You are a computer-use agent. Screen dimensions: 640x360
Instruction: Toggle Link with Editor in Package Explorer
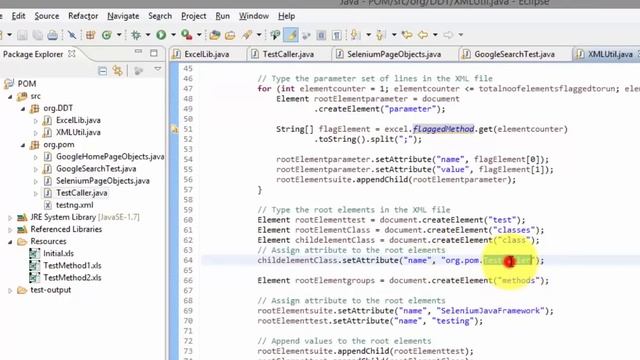(118, 71)
